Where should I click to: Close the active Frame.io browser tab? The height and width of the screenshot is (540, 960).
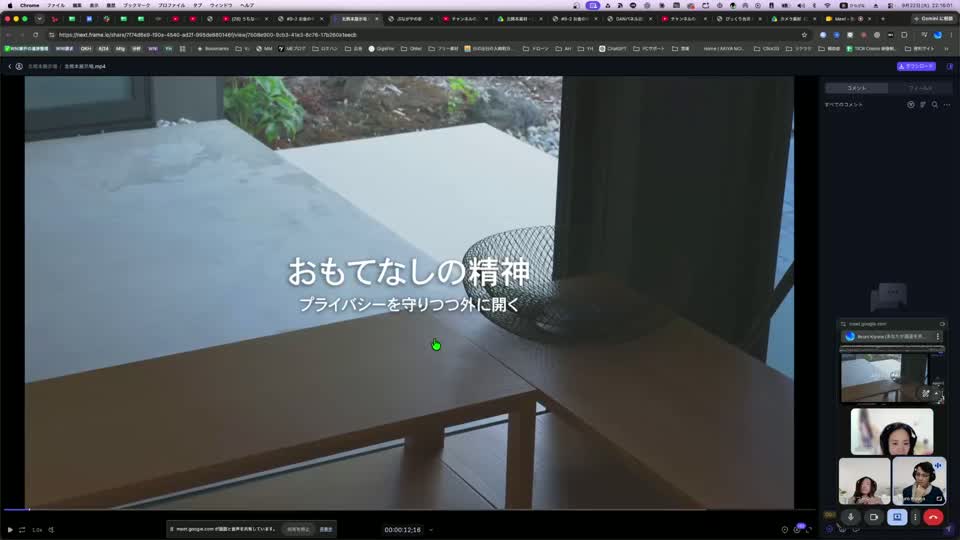(377, 19)
